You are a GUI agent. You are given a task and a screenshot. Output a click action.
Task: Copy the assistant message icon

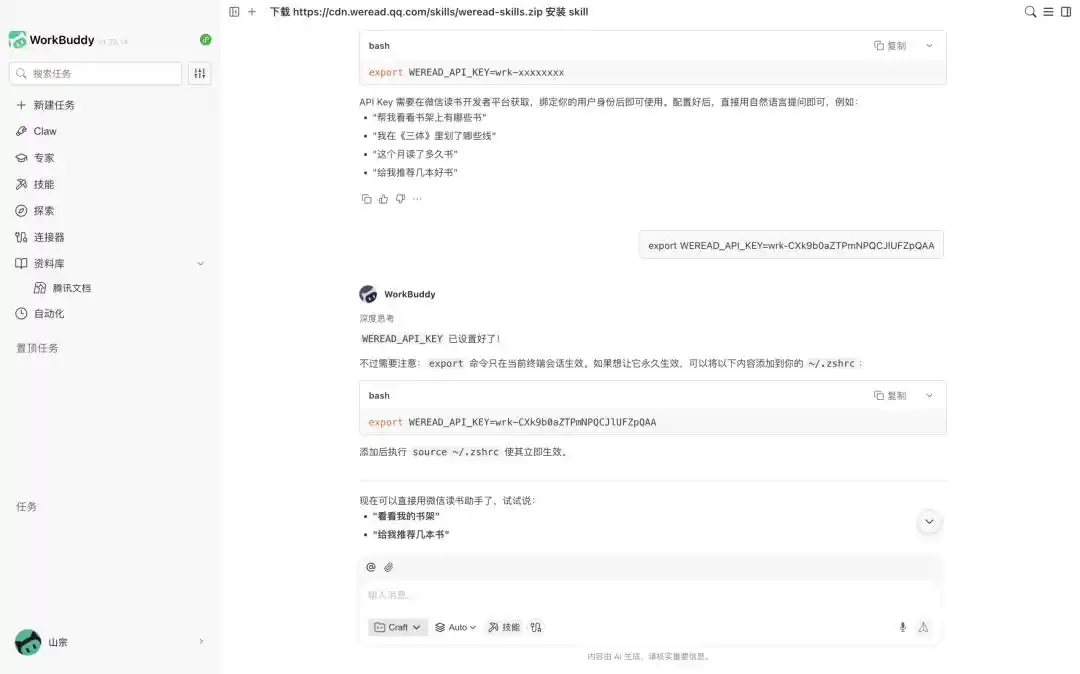pos(366,199)
